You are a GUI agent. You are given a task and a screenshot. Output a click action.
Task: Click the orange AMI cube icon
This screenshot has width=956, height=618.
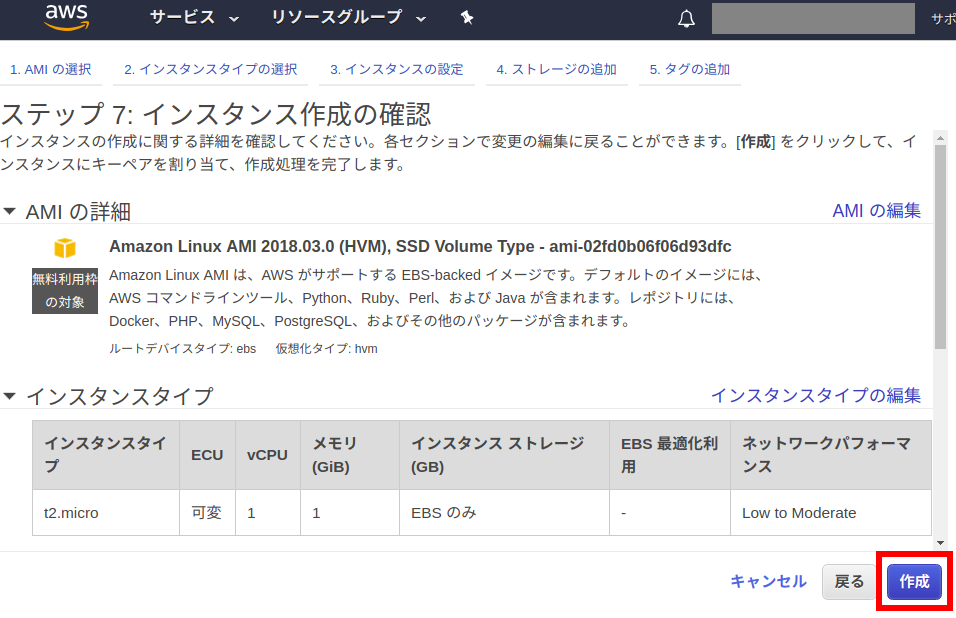(x=65, y=248)
